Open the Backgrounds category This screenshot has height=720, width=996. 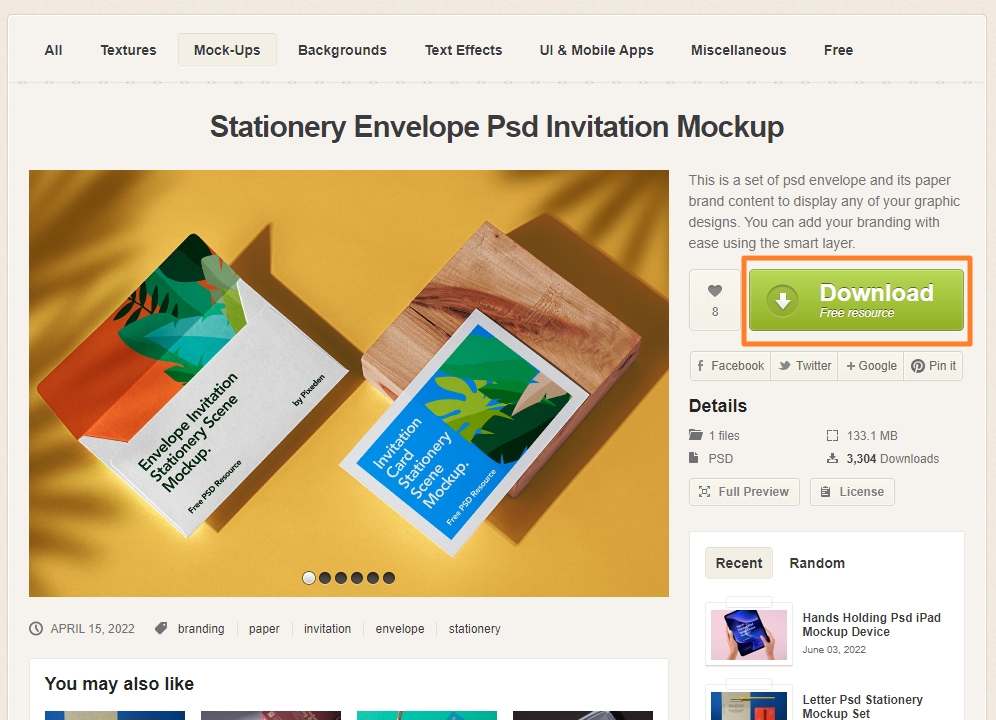click(342, 50)
